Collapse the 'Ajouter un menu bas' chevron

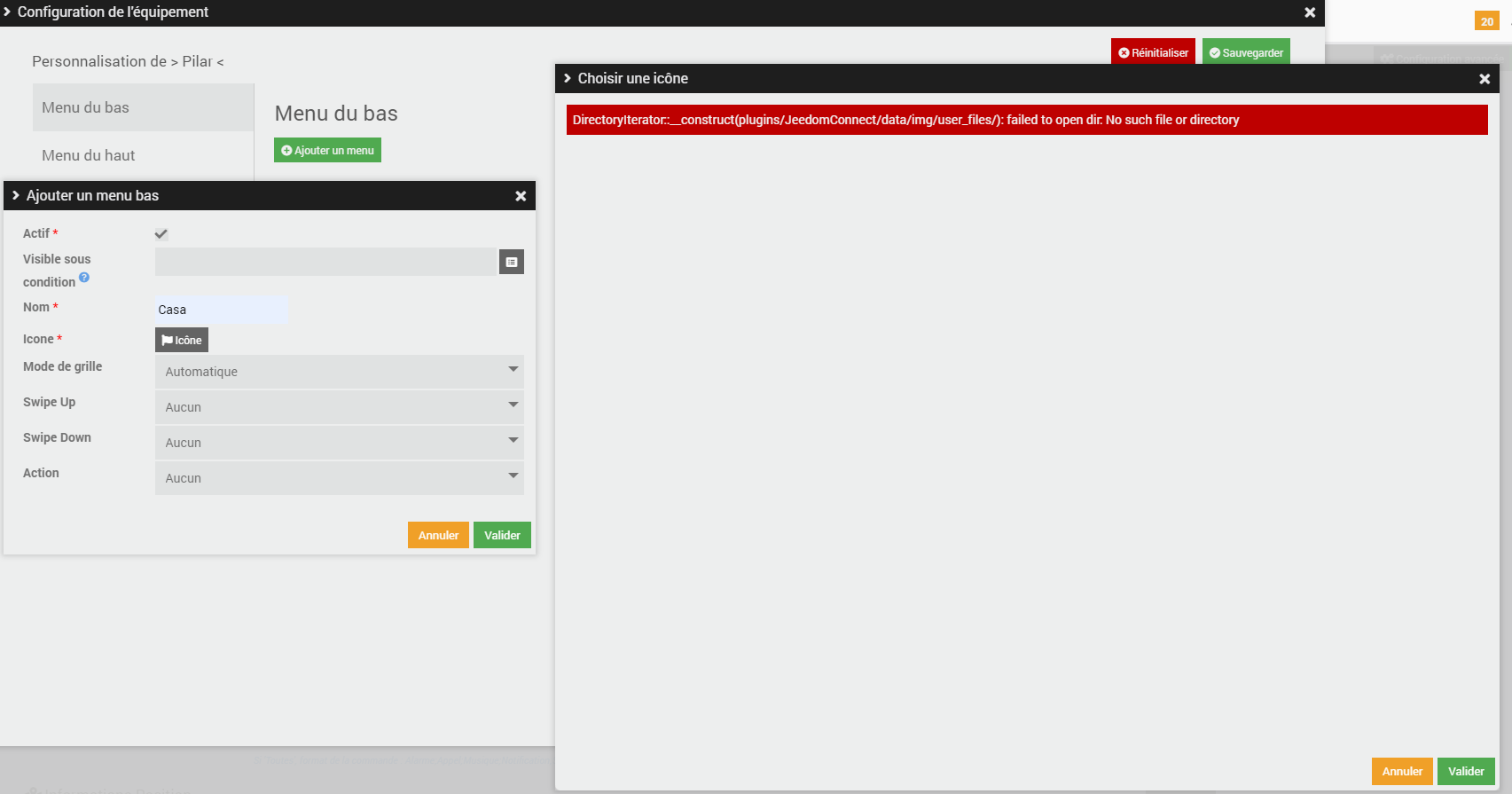[16, 195]
